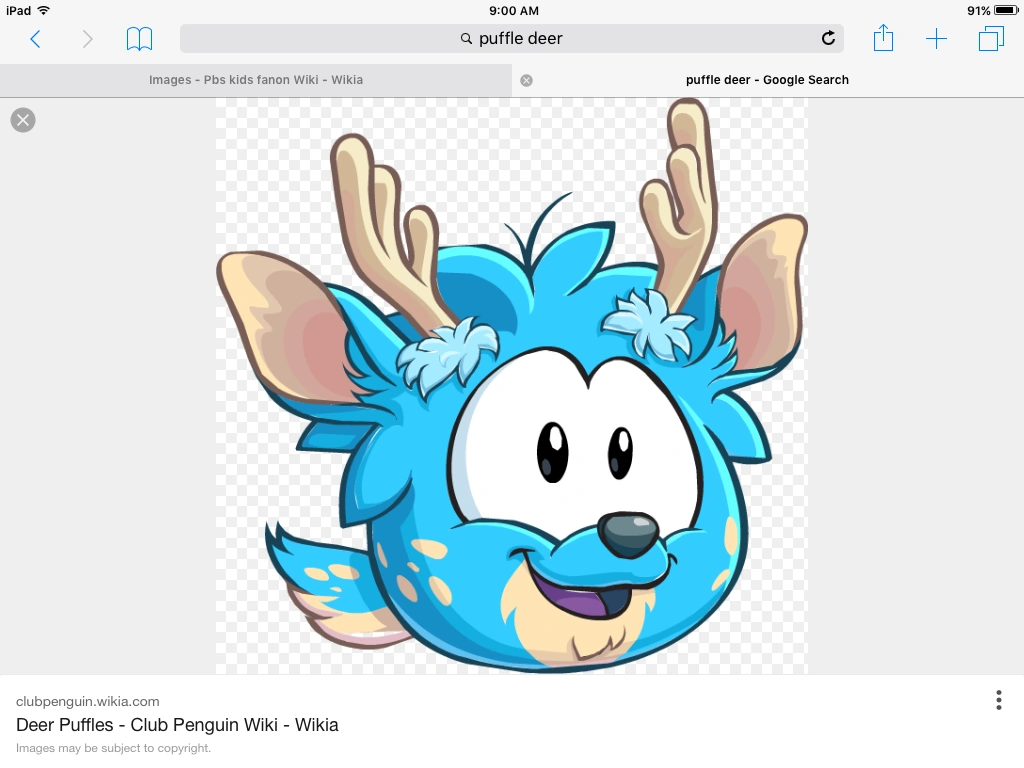The width and height of the screenshot is (1024, 768).
Task: Open the Bookmarks sidebar icon
Action: pos(139,38)
